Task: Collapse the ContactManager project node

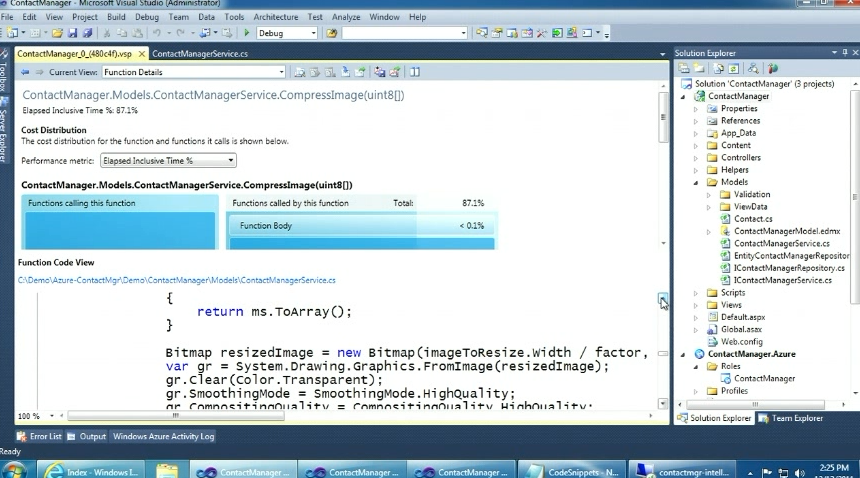Action: 683,96
